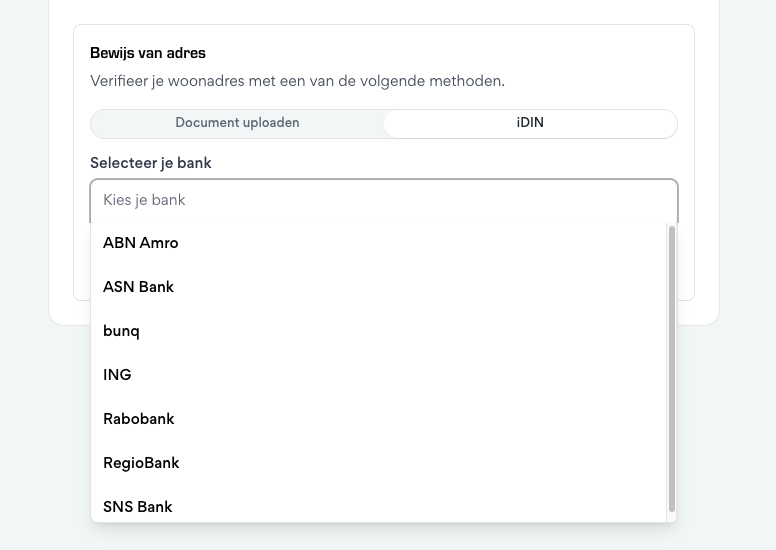
Task: Focus the 'Kies je bank' combo box
Action: tap(383, 200)
